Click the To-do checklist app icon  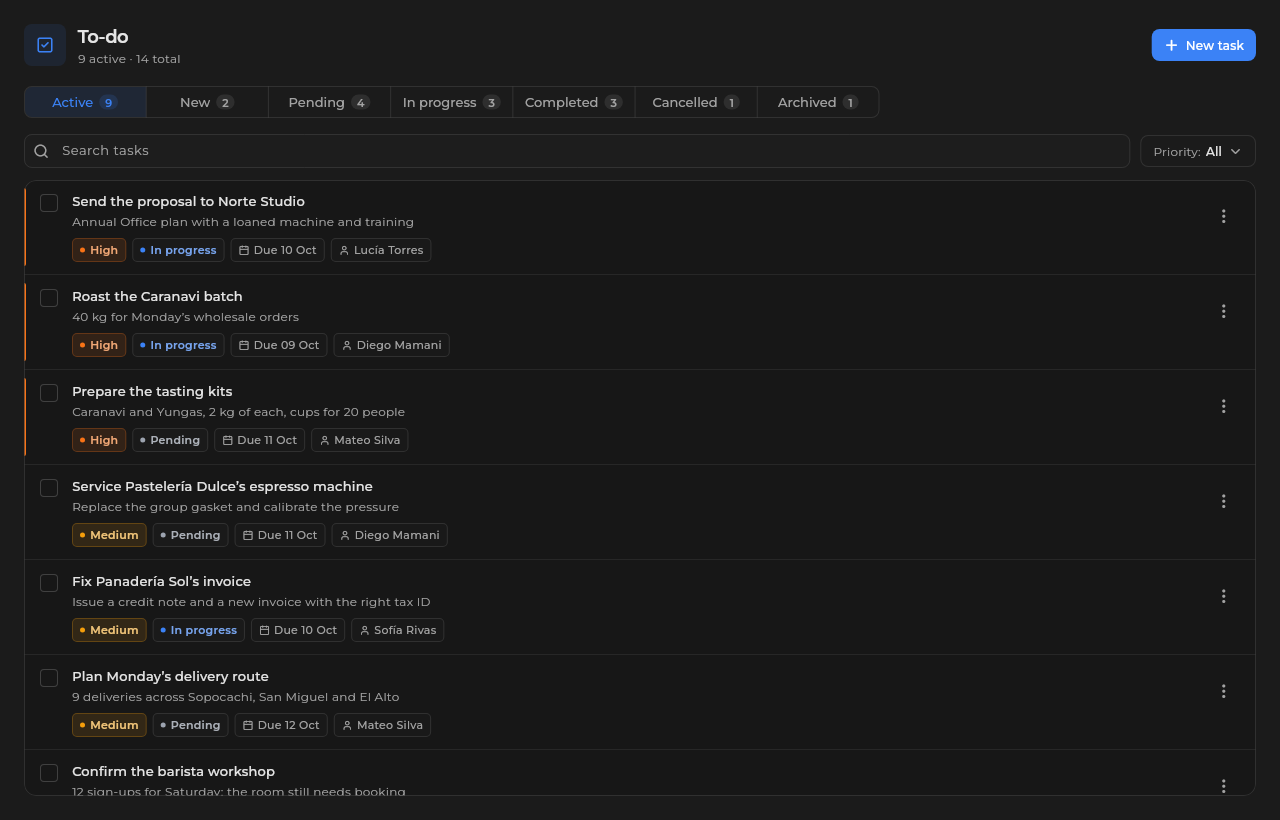tap(45, 45)
